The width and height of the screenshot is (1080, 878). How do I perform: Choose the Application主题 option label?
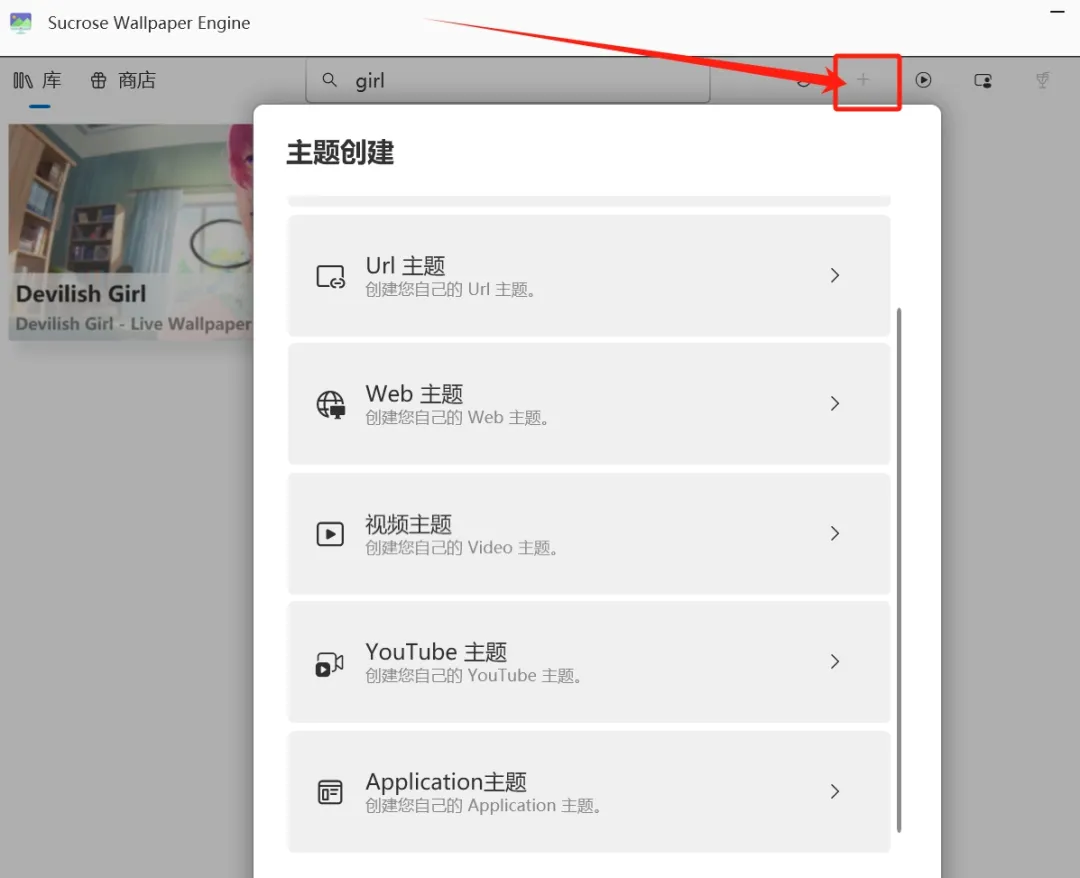click(446, 782)
